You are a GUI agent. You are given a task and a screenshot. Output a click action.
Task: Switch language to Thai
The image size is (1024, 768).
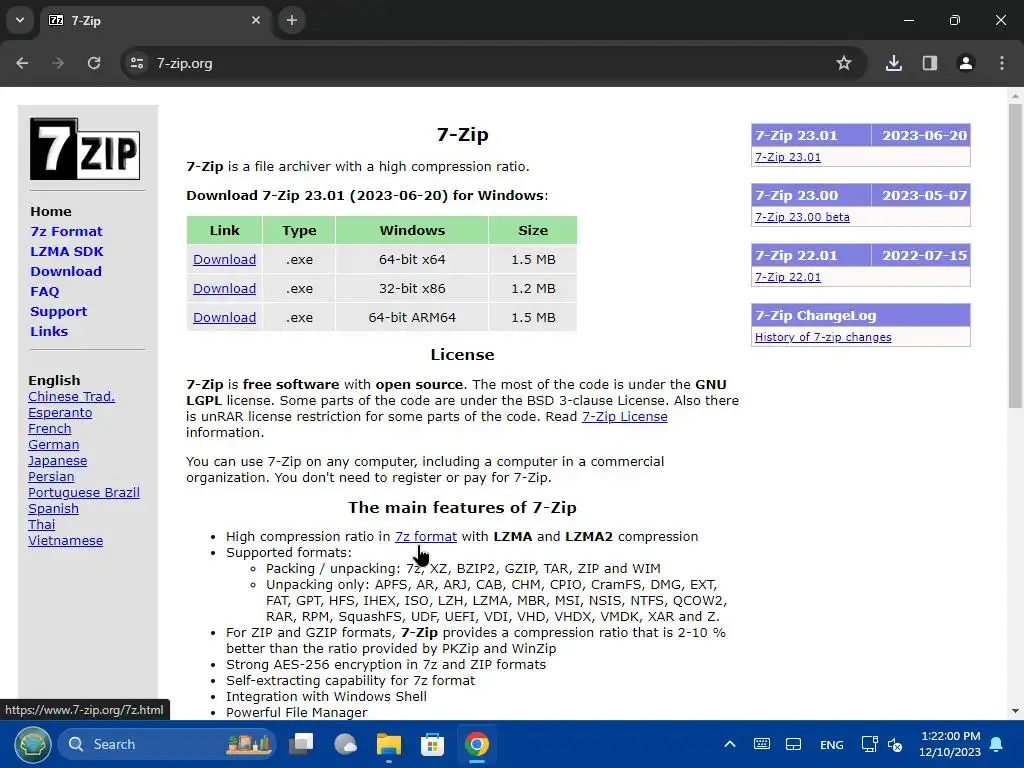coord(42,524)
